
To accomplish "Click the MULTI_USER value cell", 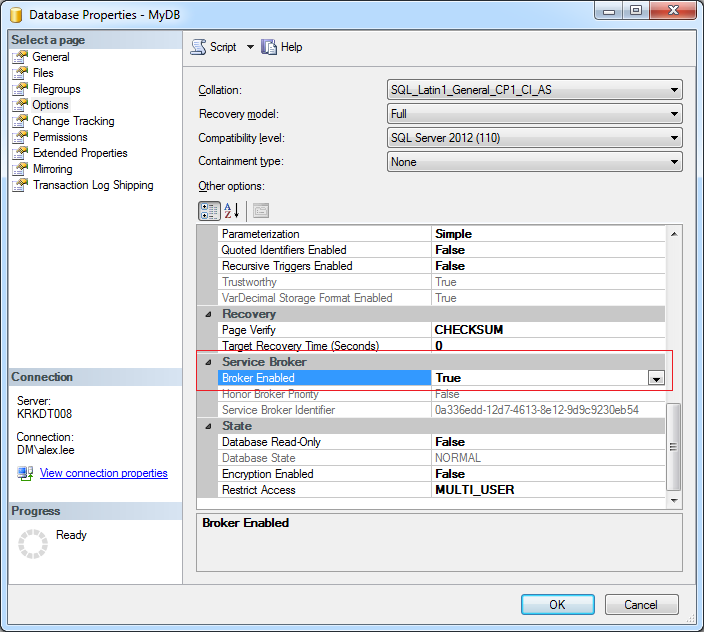I will coord(548,490).
